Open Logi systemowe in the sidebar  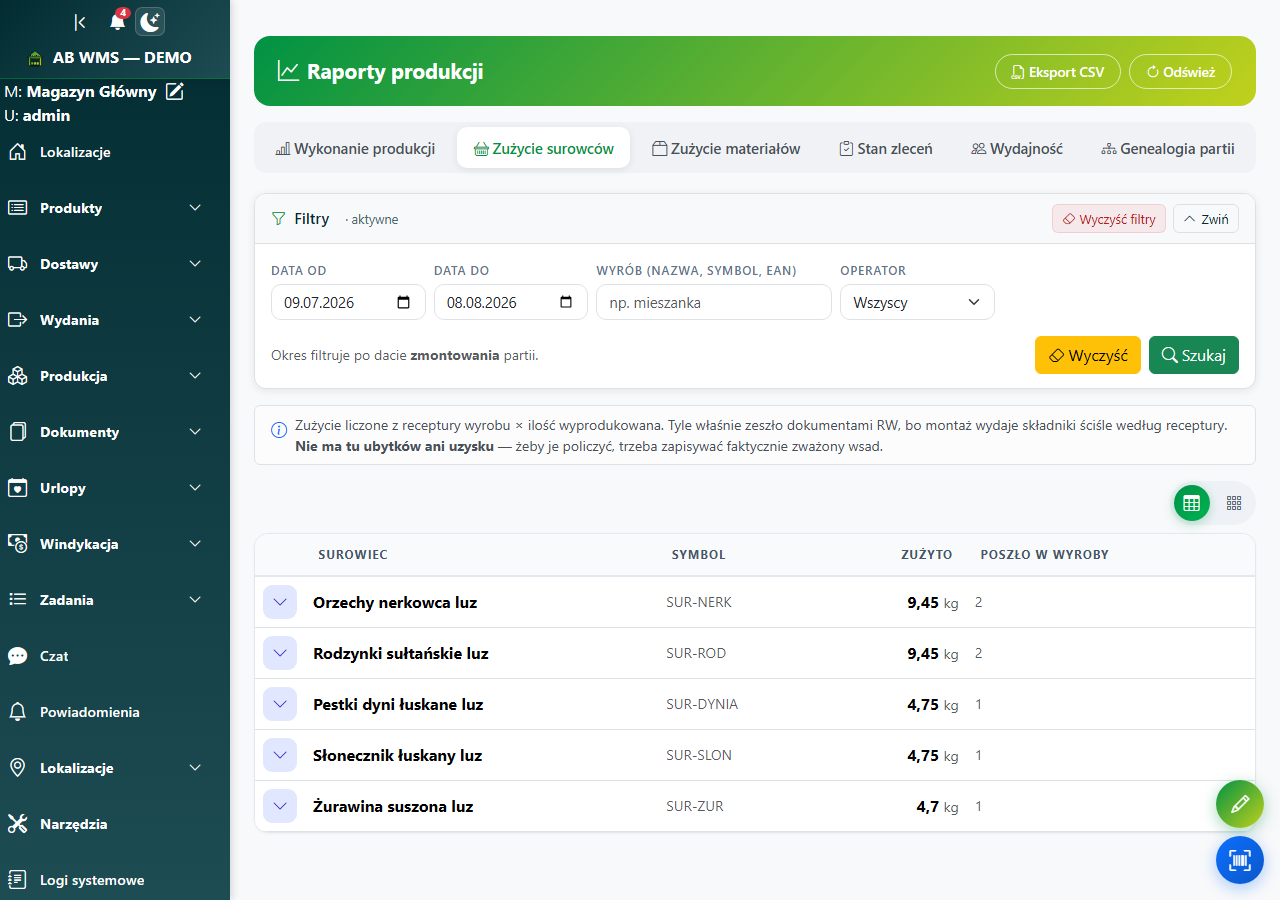115,880
